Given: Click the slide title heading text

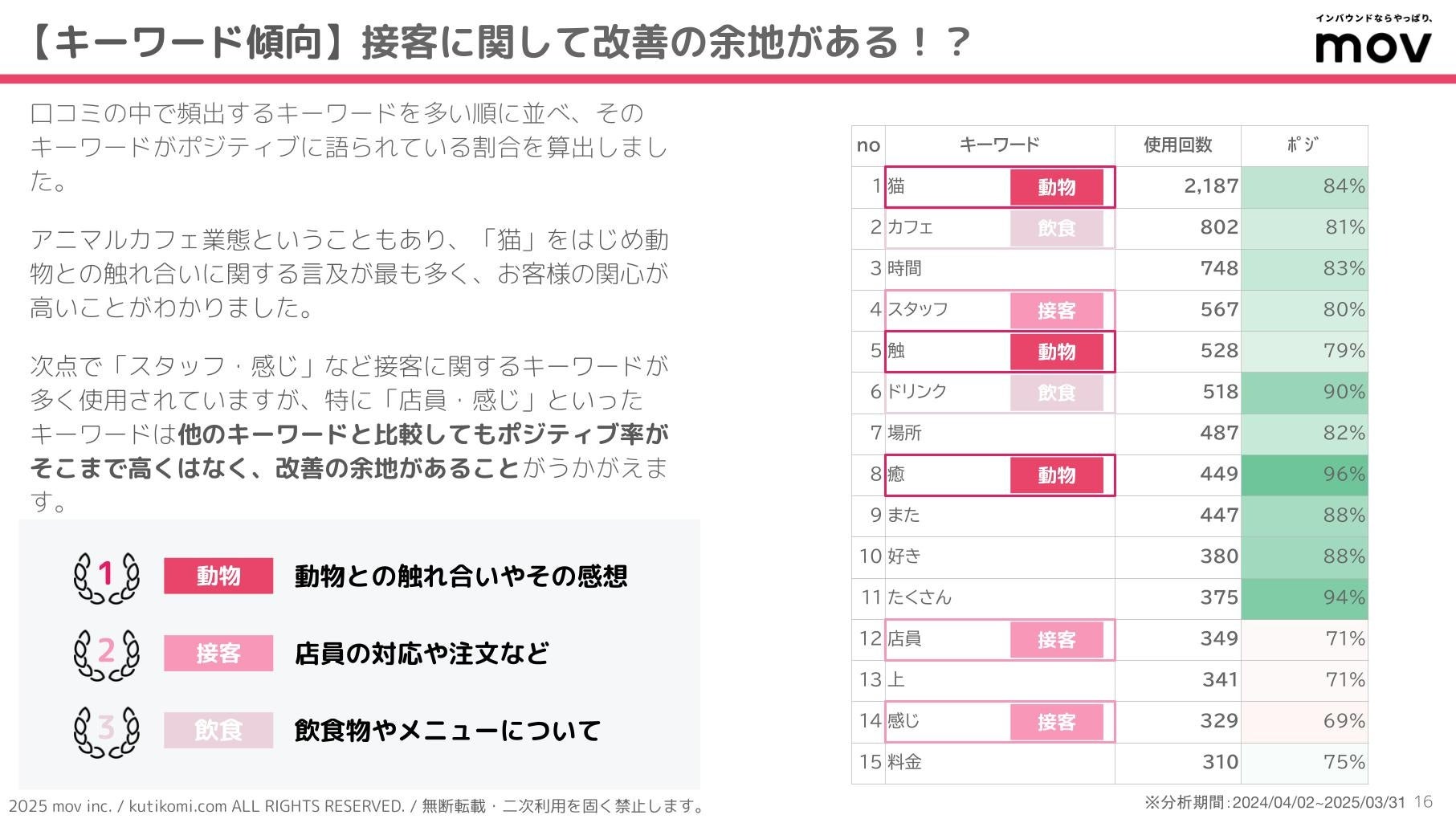Looking at the screenshot, I should (498, 42).
